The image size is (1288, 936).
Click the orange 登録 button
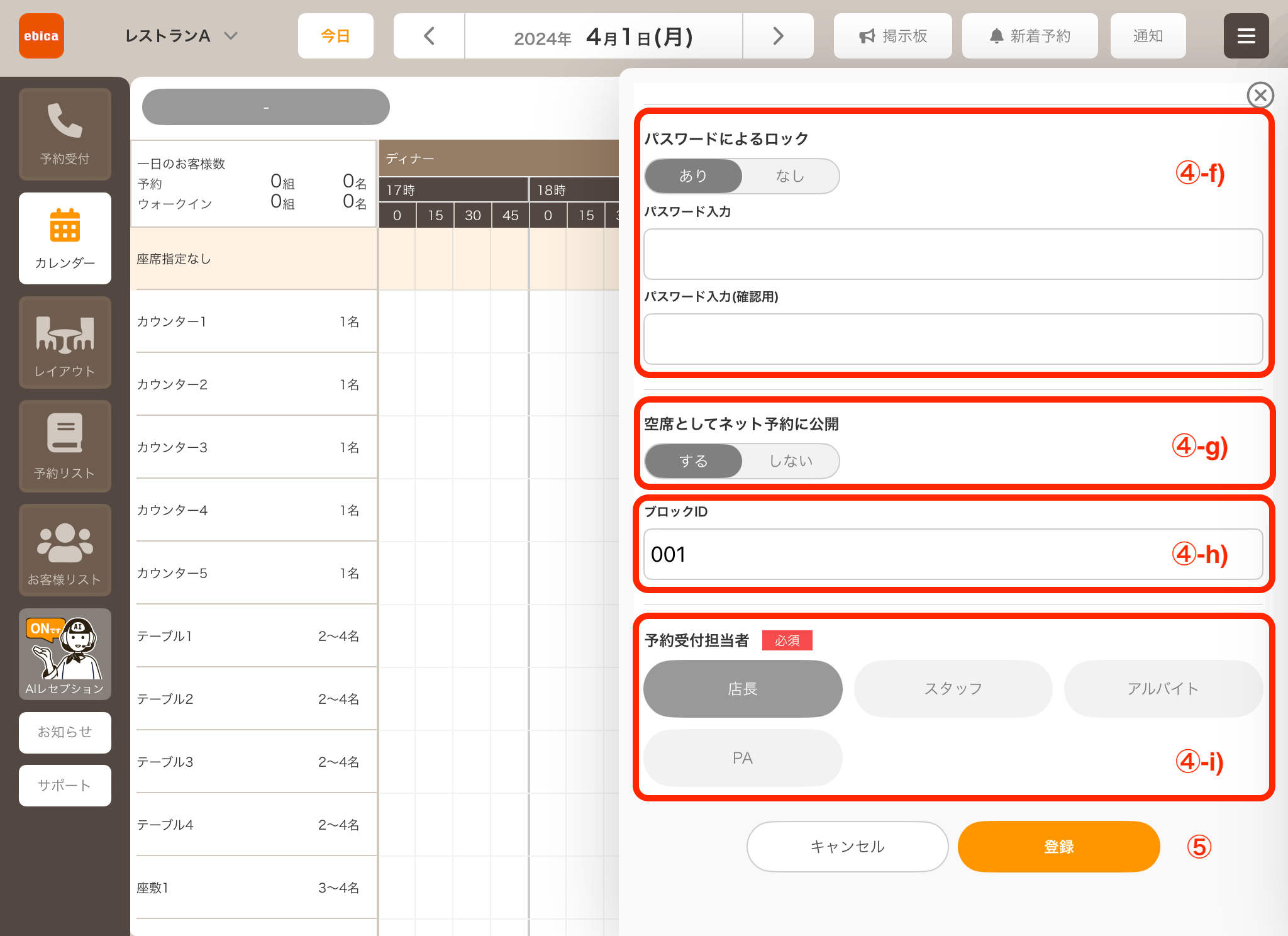coord(1058,847)
